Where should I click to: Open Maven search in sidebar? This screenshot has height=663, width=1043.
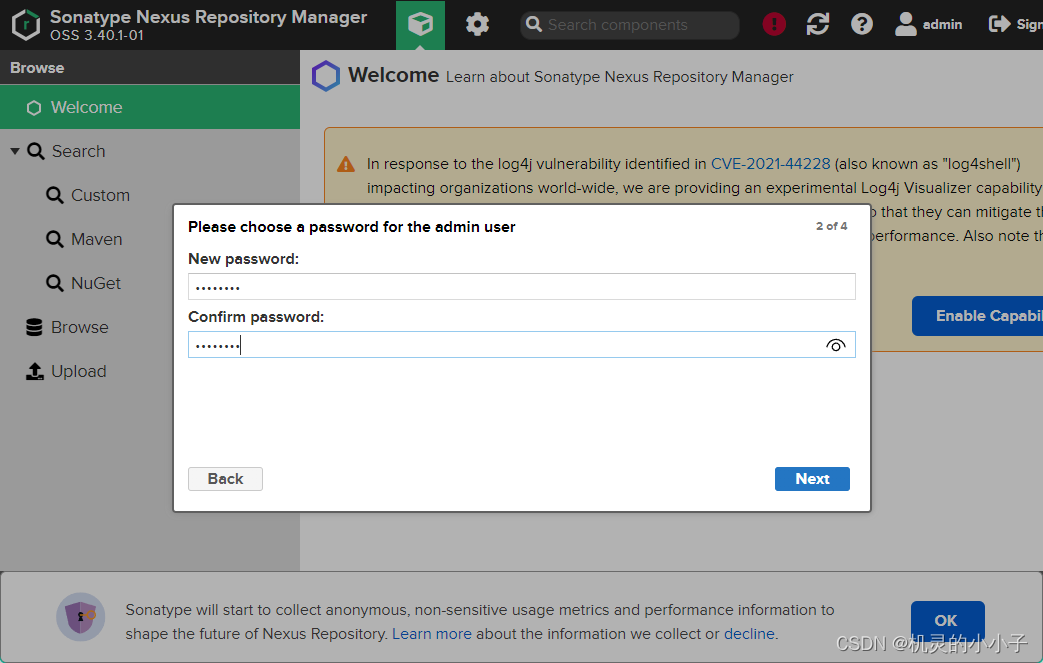tap(96, 239)
